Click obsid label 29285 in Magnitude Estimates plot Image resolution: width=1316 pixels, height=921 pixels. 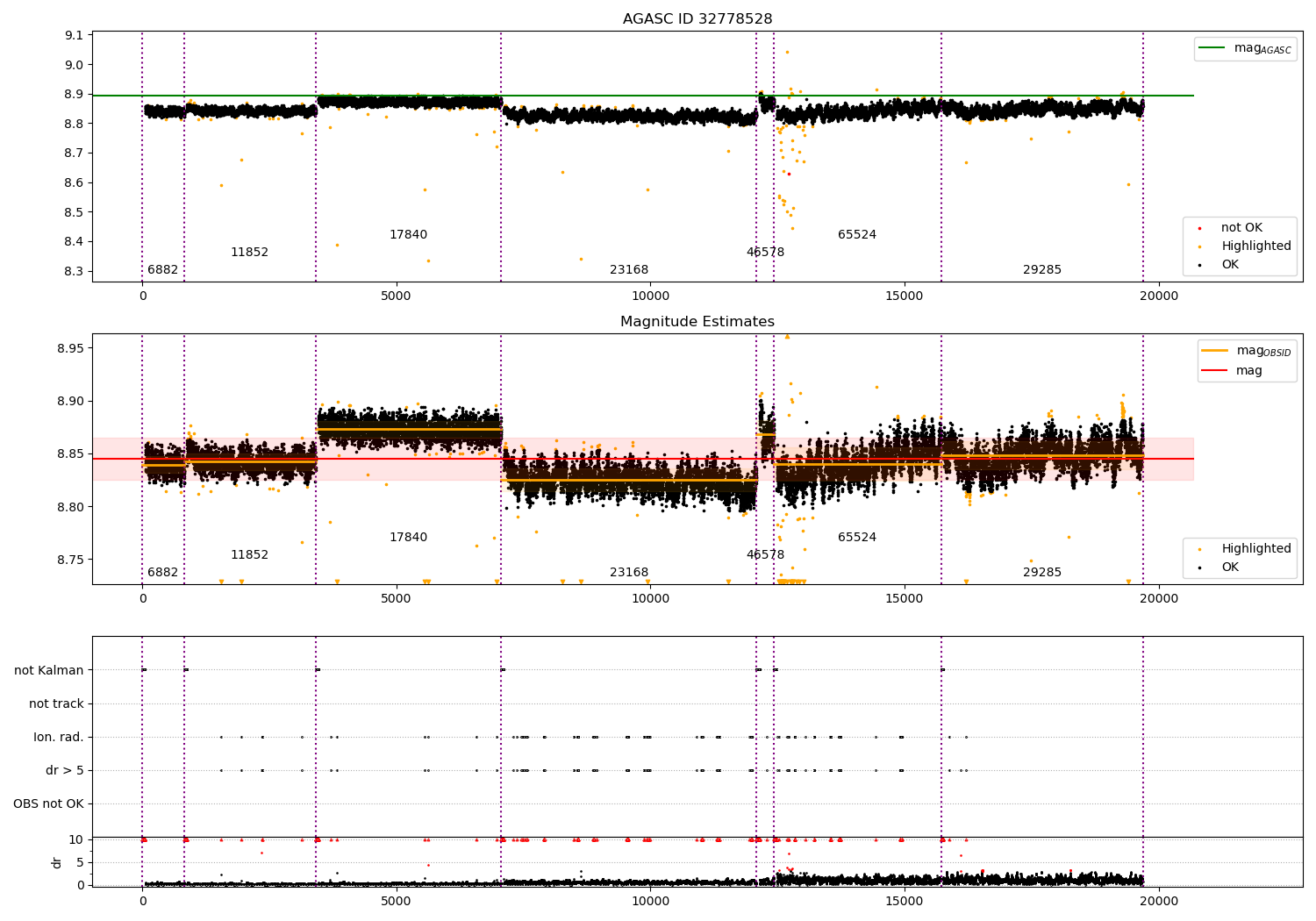tap(1042, 573)
